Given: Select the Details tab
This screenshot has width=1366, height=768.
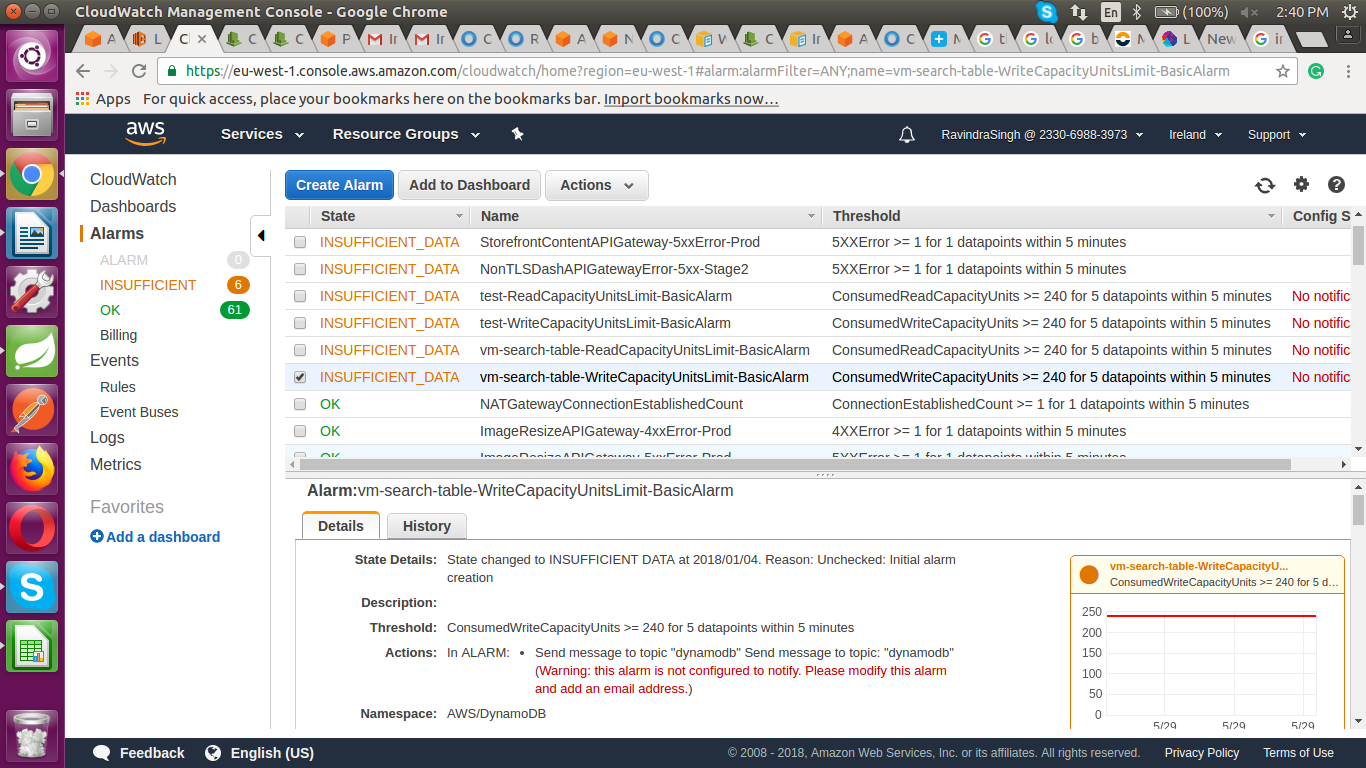Looking at the screenshot, I should (x=341, y=526).
